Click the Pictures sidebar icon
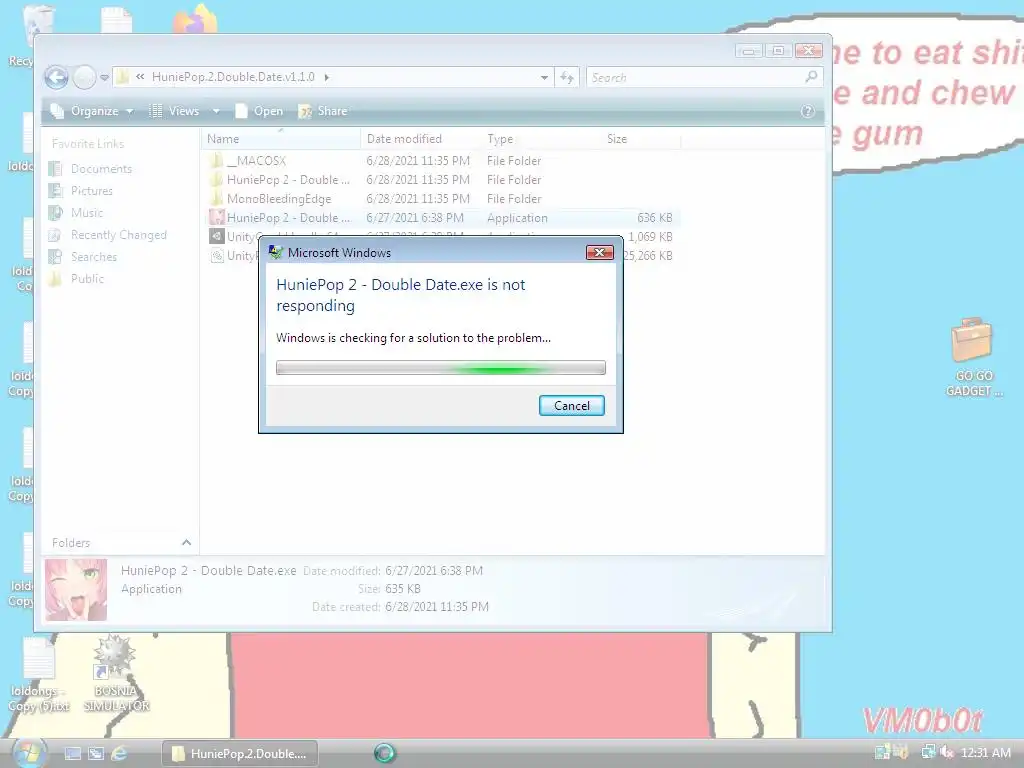 click(x=56, y=191)
